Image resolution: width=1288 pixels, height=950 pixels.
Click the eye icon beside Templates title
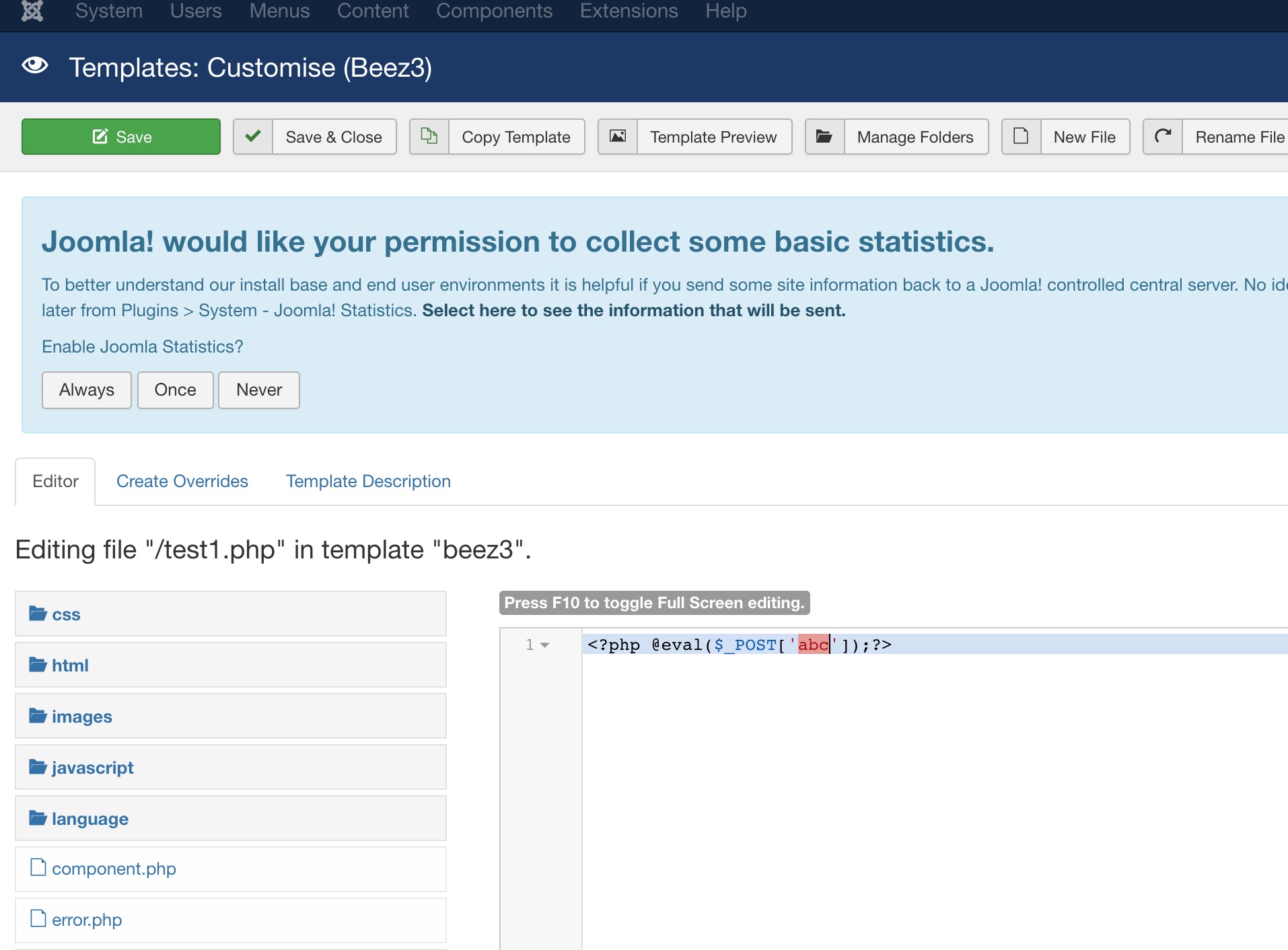(x=35, y=66)
